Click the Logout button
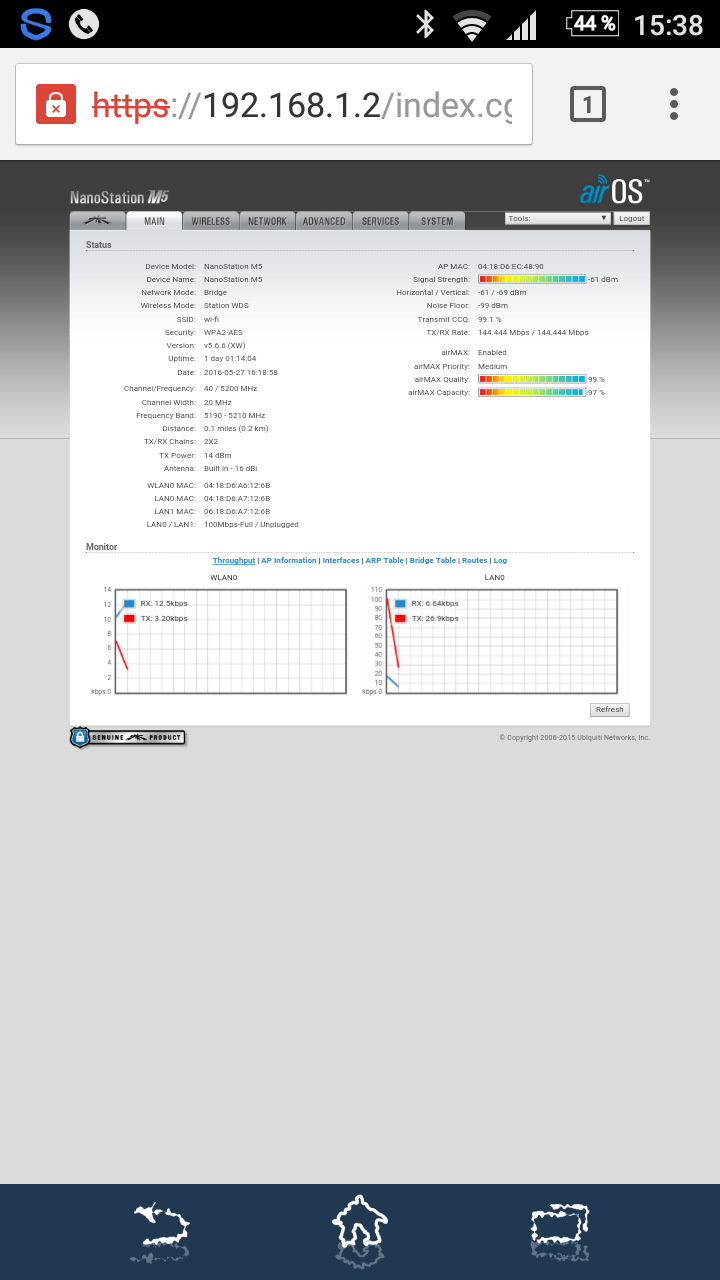The width and height of the screenshot is (720, 1280). click(631, 218)
